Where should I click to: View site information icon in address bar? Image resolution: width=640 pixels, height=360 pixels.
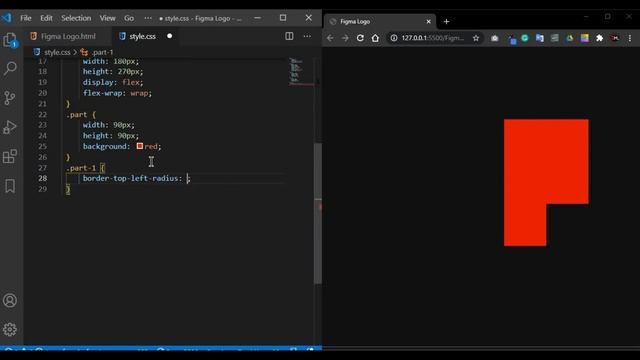point(393,38)
